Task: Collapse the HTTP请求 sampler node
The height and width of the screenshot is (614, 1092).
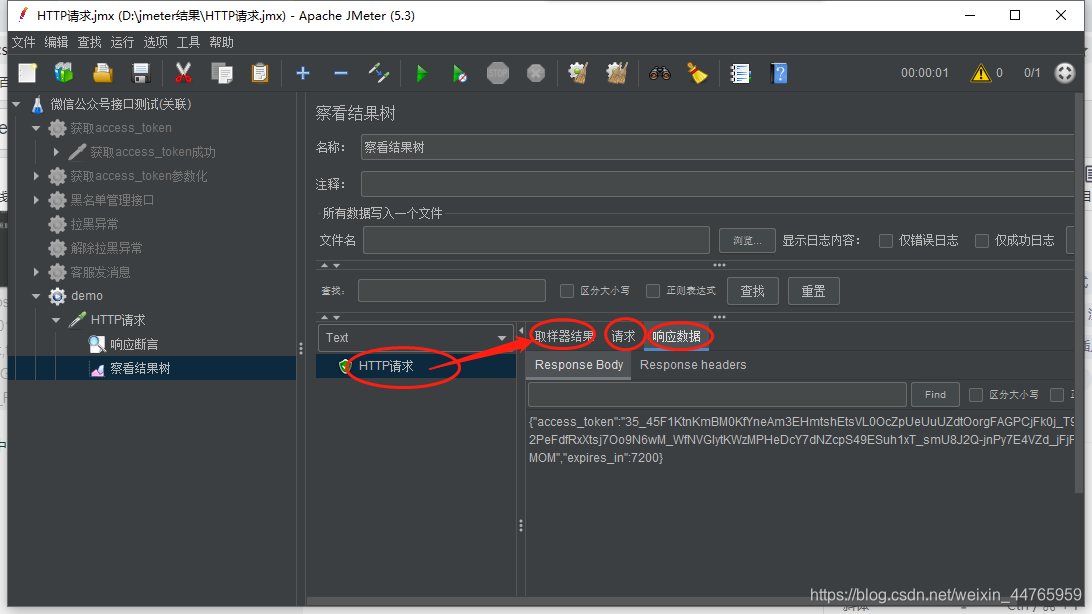Action: tap(56, 320)
